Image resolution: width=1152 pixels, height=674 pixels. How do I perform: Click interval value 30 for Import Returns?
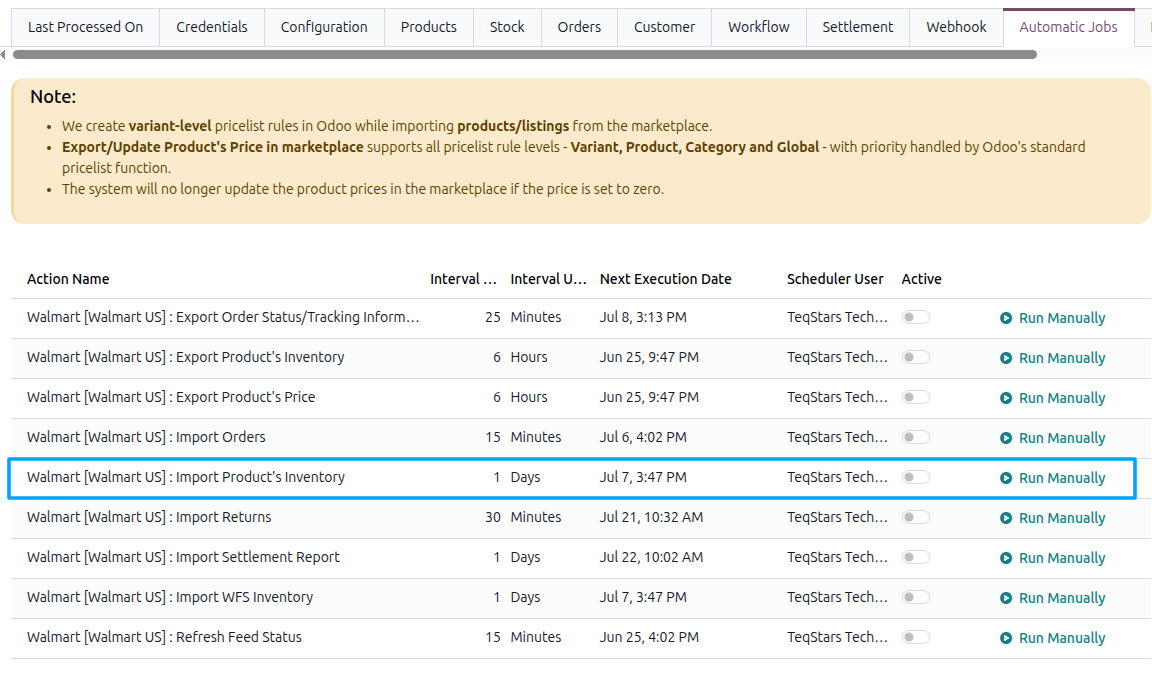pos(492,517)
